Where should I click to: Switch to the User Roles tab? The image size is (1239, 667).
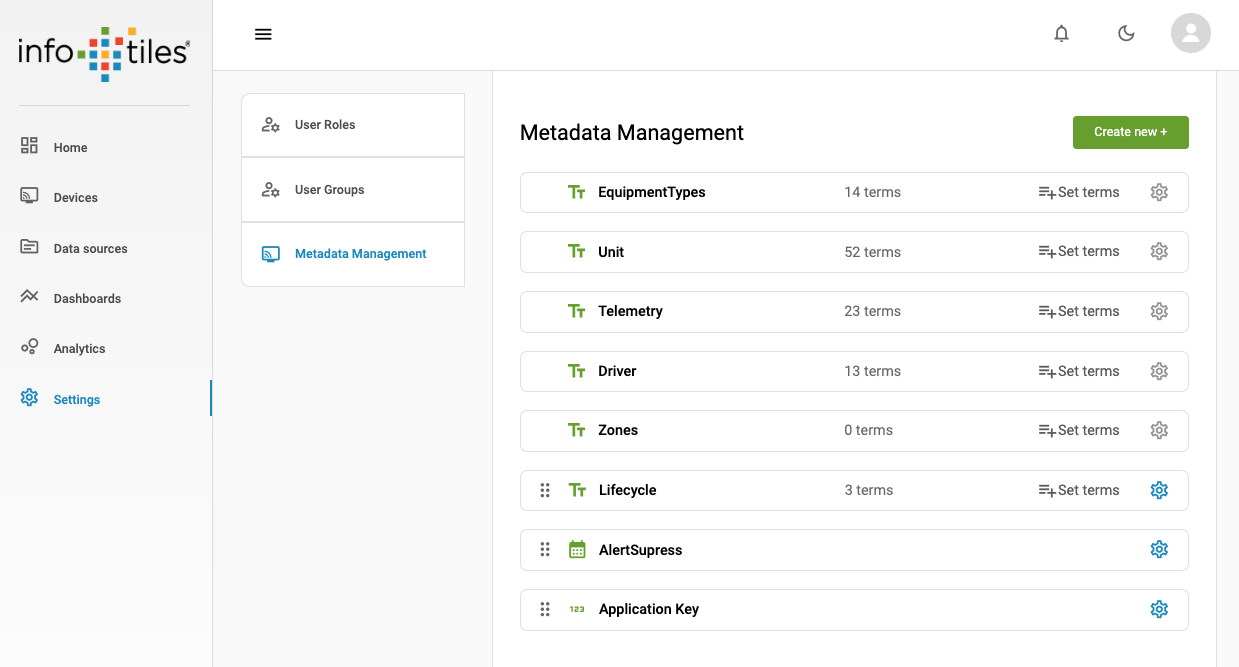point(325,125)
